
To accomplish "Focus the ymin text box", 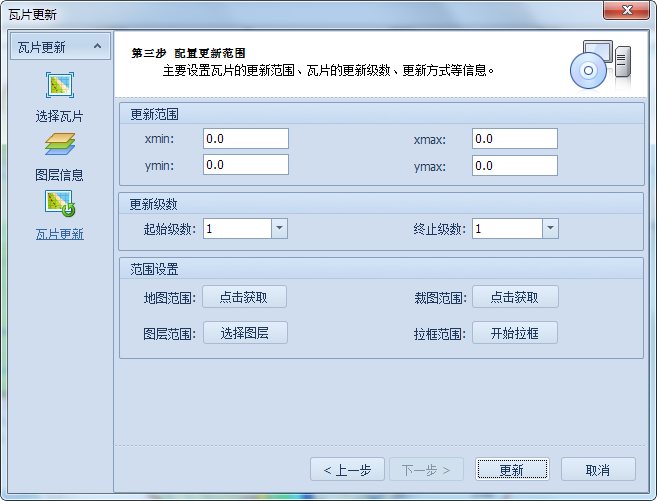I will 245,165.
